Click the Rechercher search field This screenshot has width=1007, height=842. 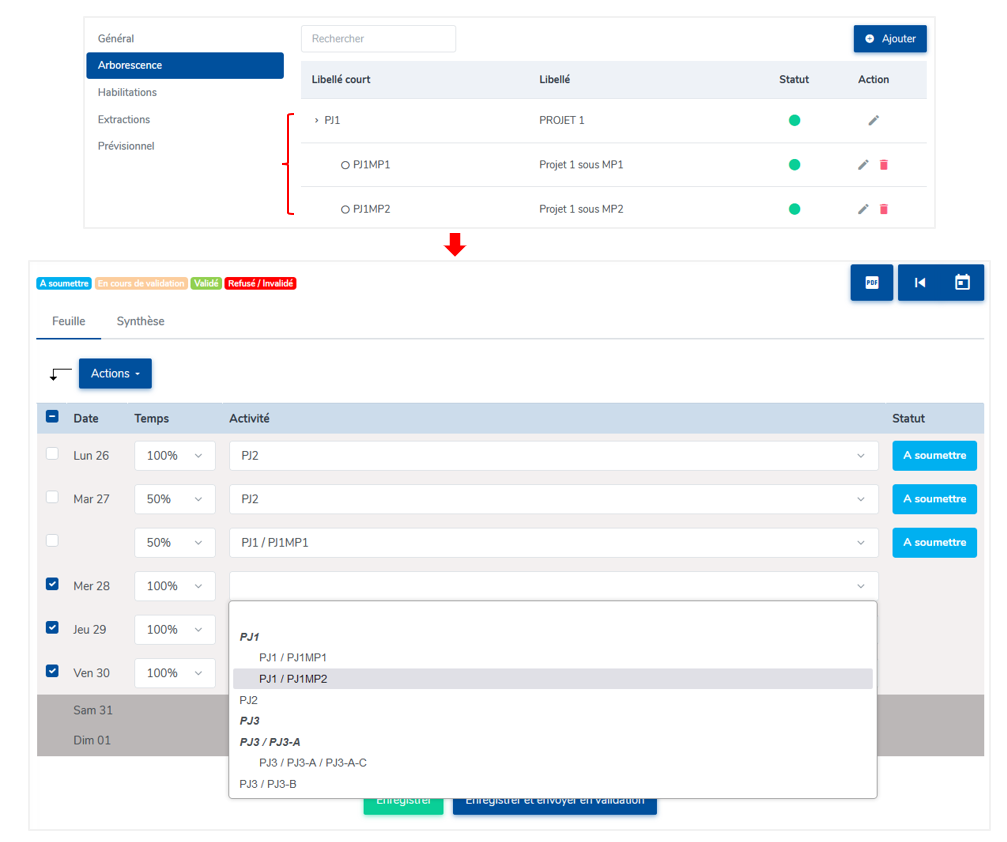(378, 39)
